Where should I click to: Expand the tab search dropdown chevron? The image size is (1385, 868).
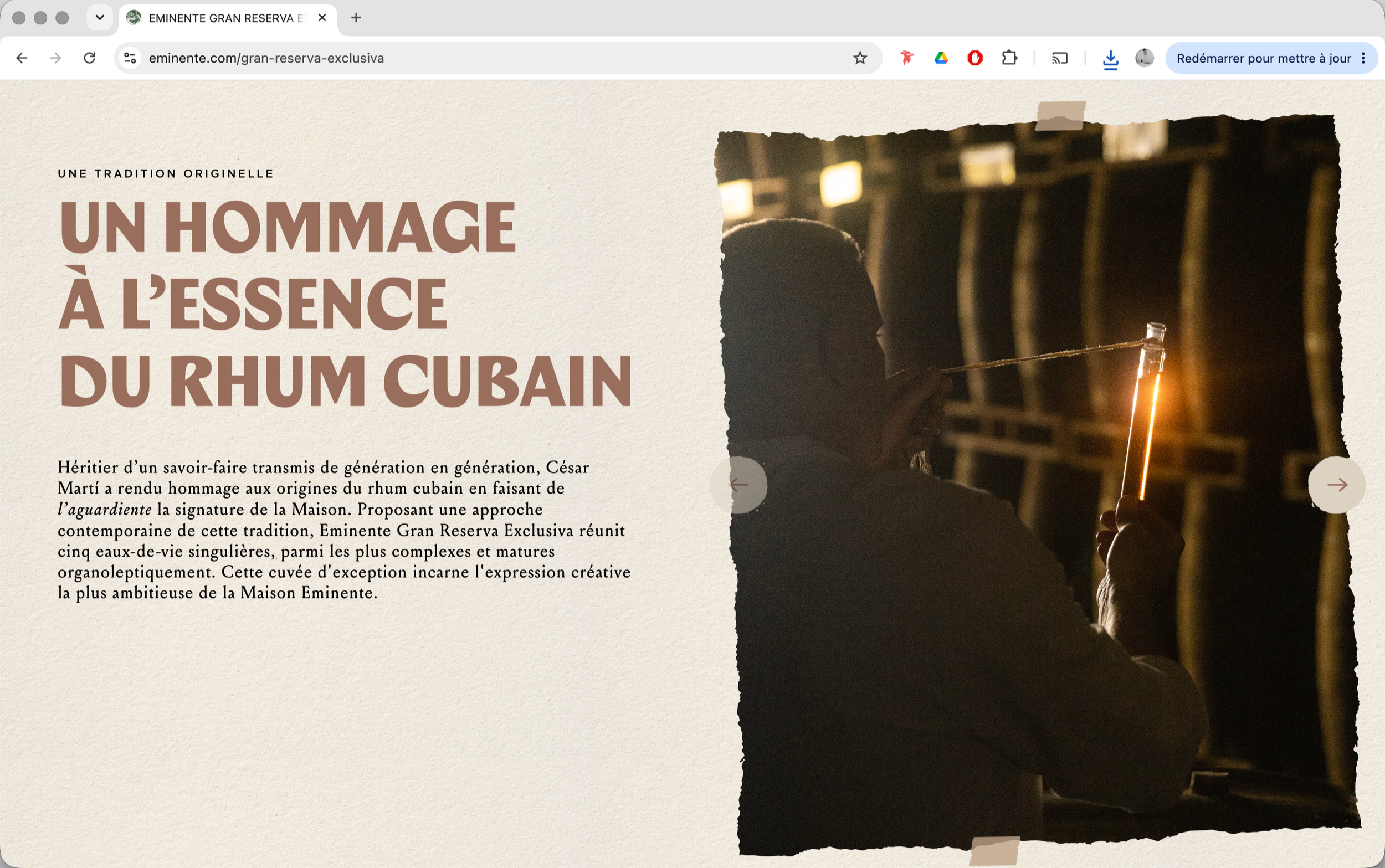(100, 18)
